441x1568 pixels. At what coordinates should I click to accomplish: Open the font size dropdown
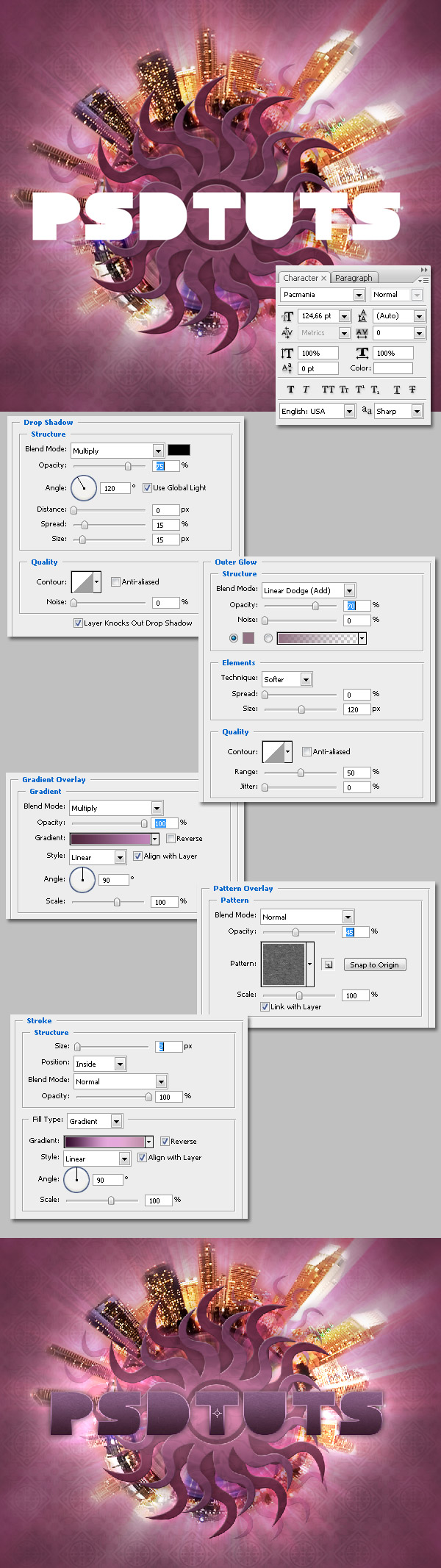(x=344, y=316)
